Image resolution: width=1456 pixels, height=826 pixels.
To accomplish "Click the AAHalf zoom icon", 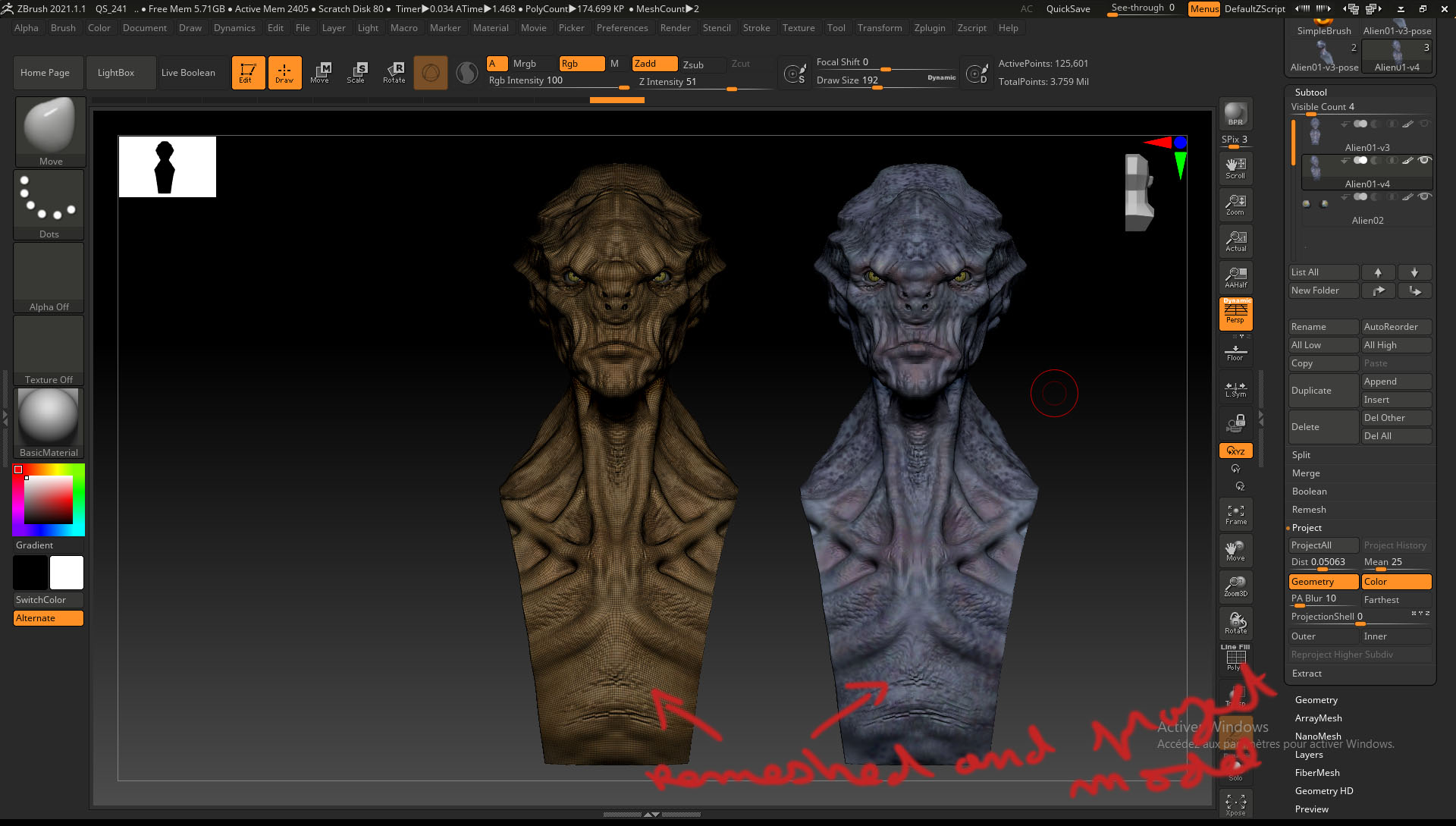I will click(x=1235, y=278).
